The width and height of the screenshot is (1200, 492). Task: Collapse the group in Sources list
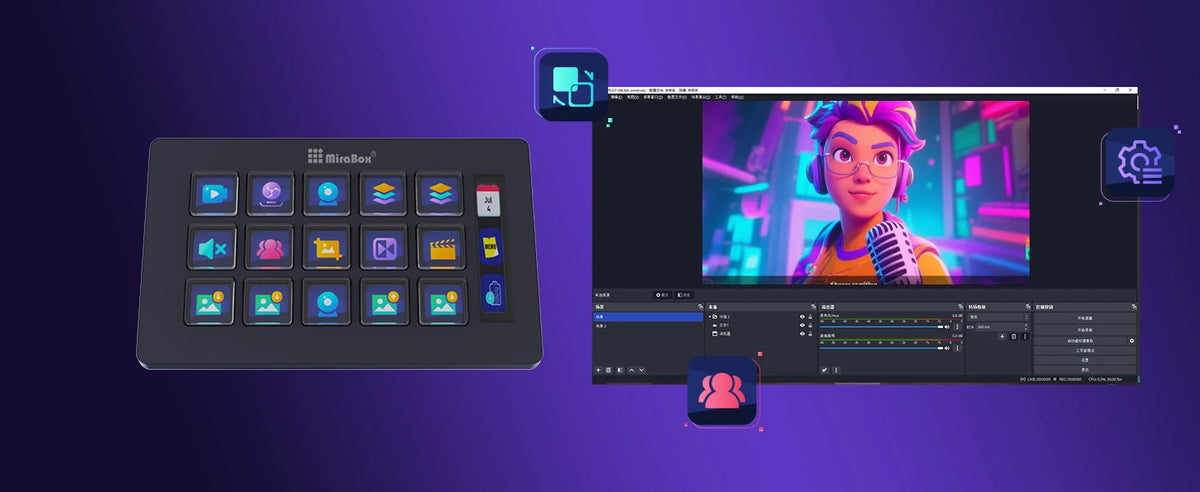pyautogui.click(x=710, y=317)
